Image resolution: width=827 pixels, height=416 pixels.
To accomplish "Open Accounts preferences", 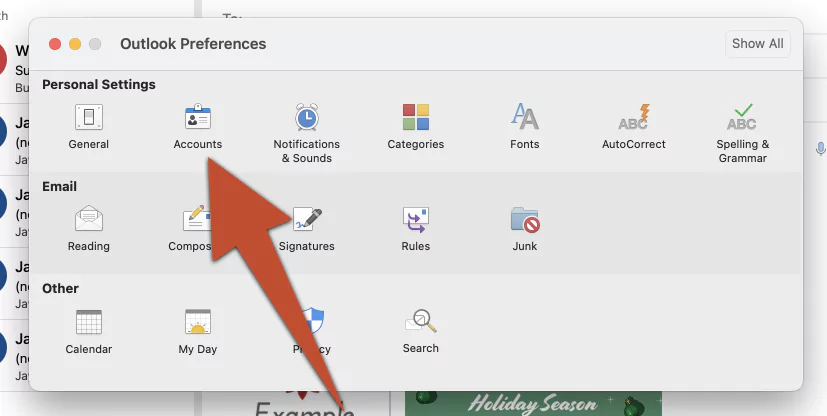I will [198, 127].
